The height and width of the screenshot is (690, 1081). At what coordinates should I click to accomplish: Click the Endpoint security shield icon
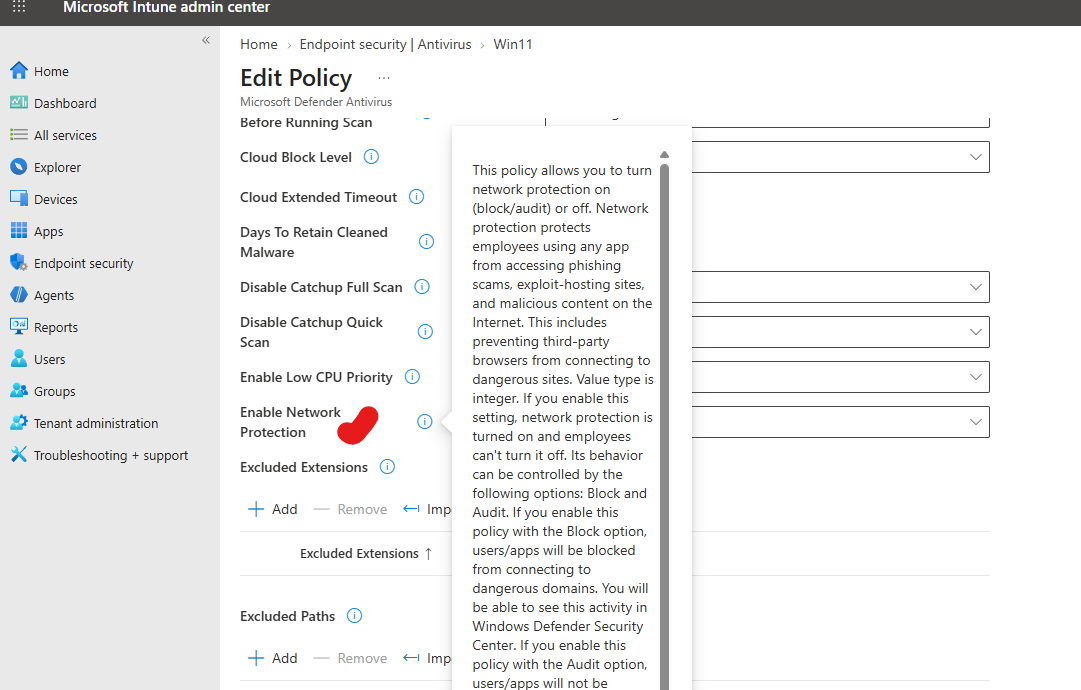(x=19, y=263)
